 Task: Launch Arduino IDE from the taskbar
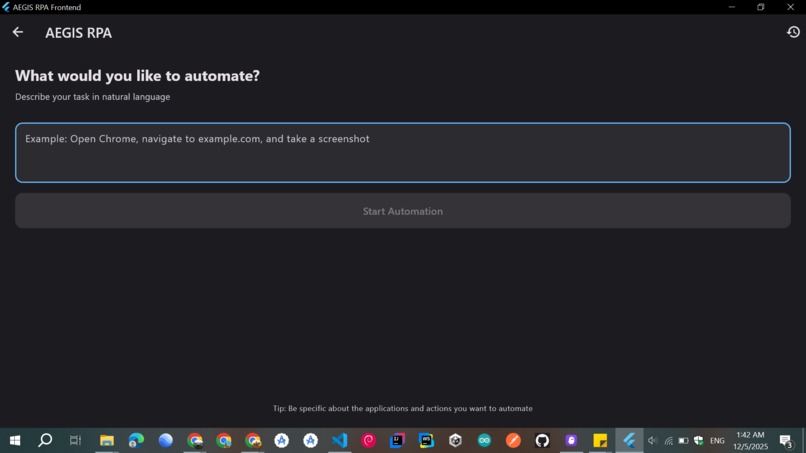484,440
